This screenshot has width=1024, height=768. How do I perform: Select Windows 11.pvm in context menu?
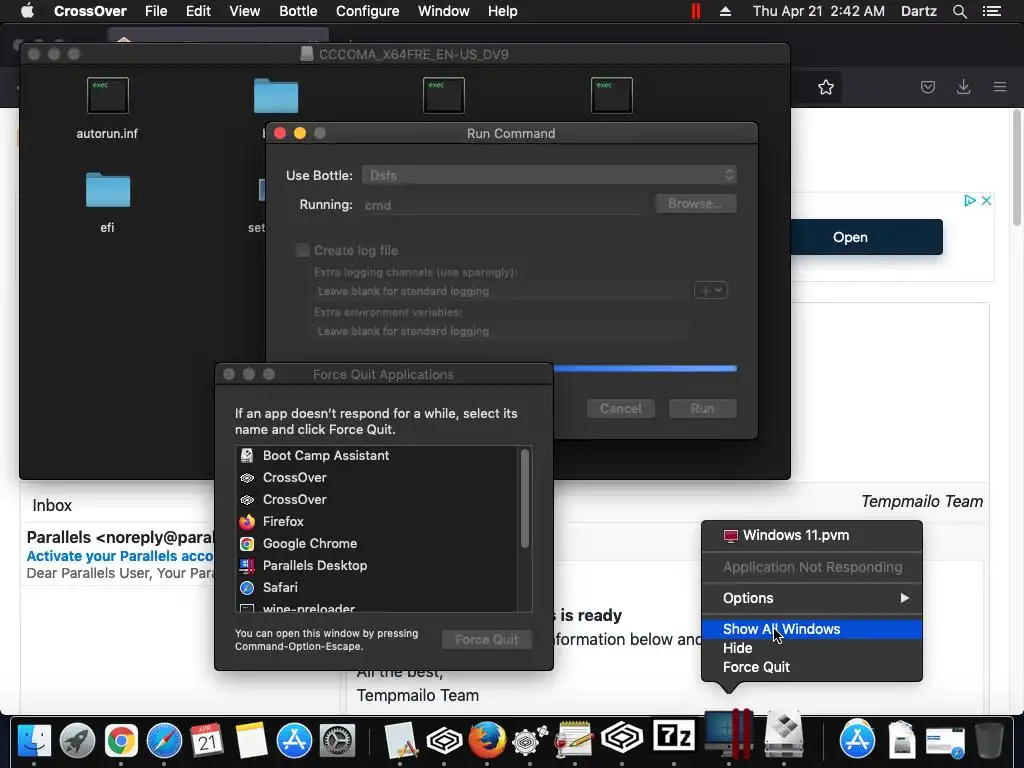click(812, 536)
